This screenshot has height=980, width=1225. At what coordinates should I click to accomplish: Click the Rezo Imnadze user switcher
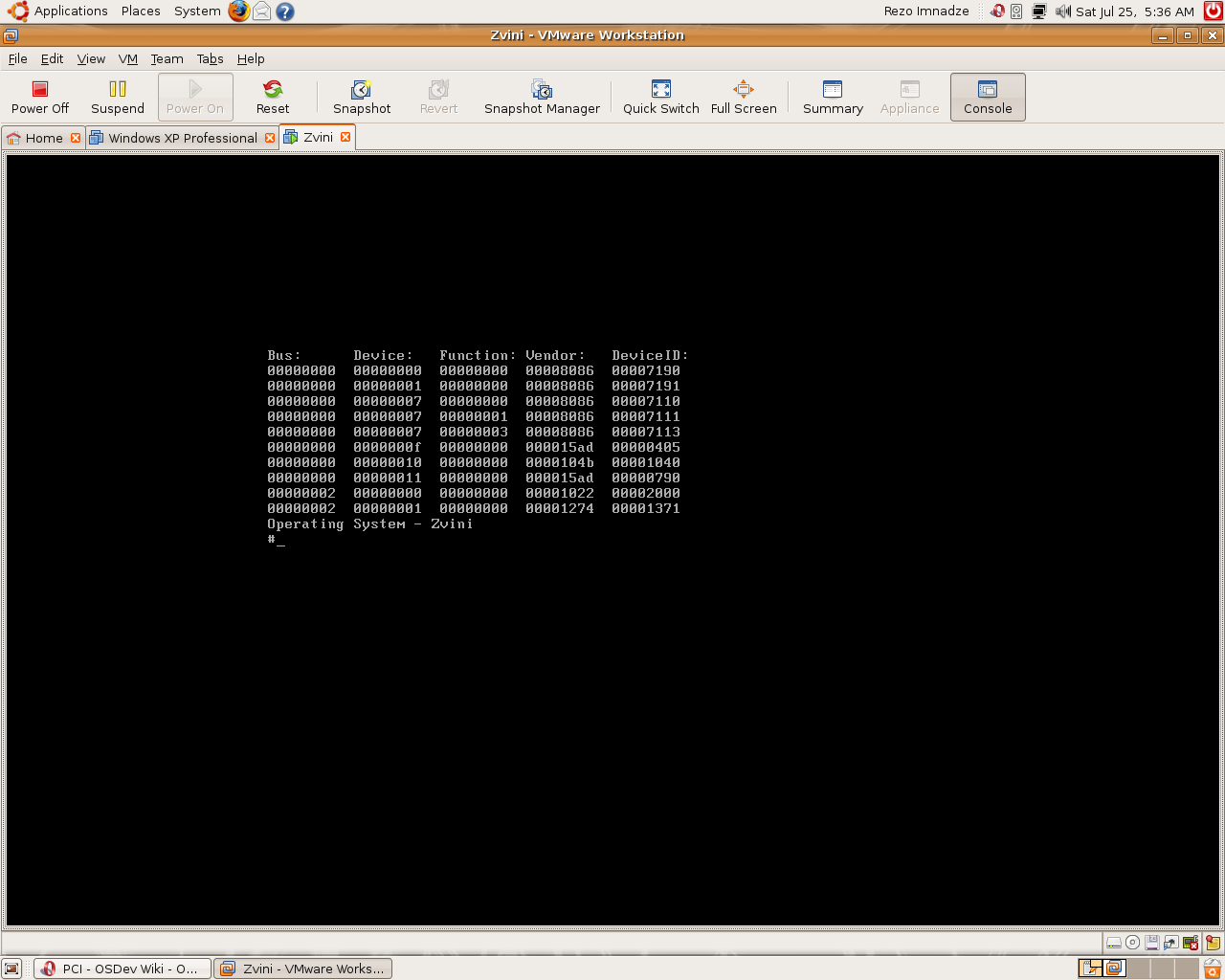pyautogui.click(x=926, y=11)
